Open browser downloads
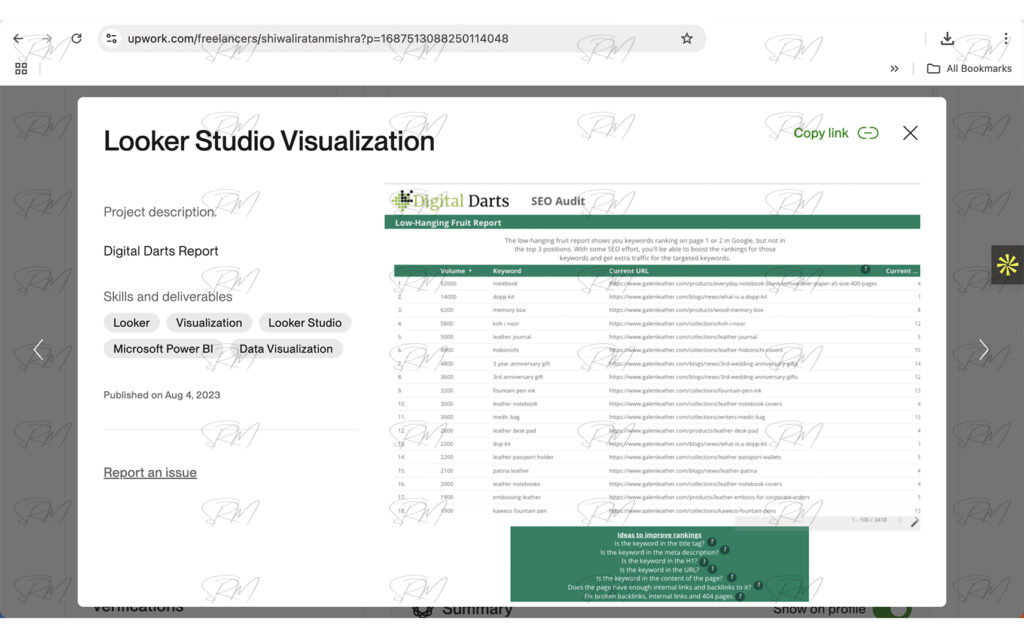 coord(947,39)
